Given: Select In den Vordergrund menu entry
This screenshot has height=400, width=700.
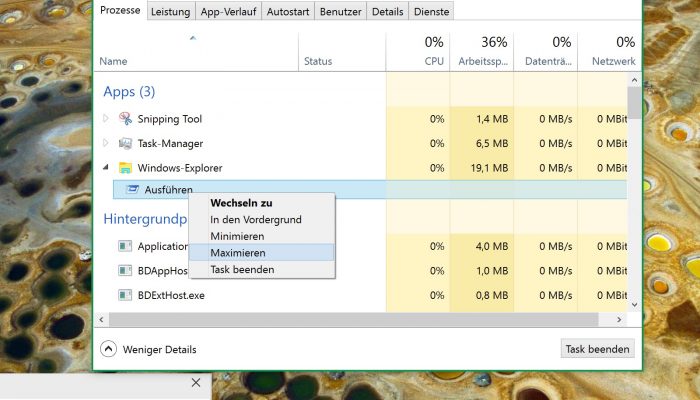Looking at the screenshot, I should [262, 220].
